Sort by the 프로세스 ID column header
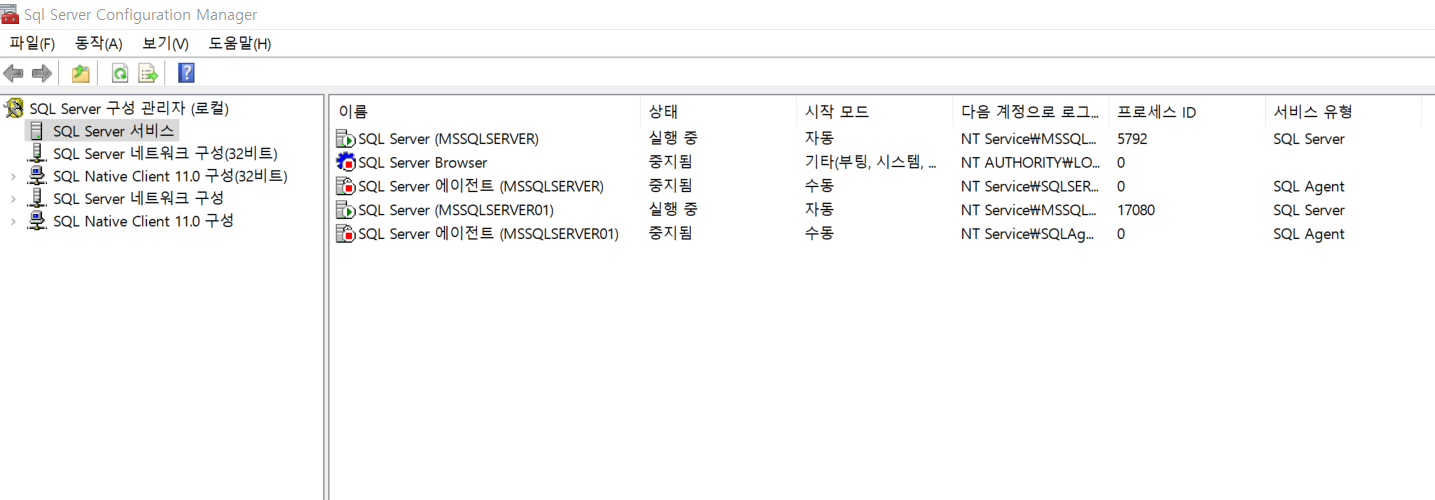Viewport: 1435px width, 500px height. pyautogui.click(x=1186, y=112)
